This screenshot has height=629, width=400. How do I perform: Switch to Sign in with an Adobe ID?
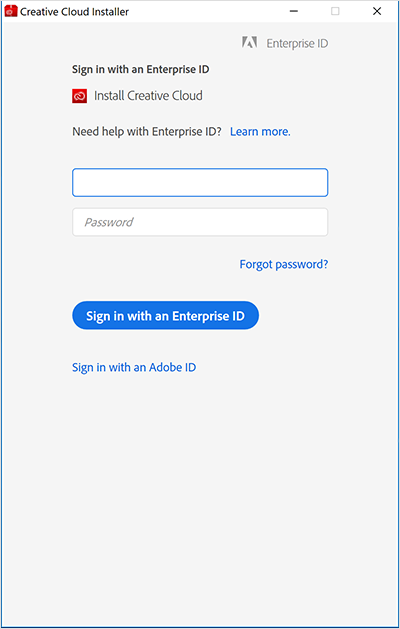(134, 367)
